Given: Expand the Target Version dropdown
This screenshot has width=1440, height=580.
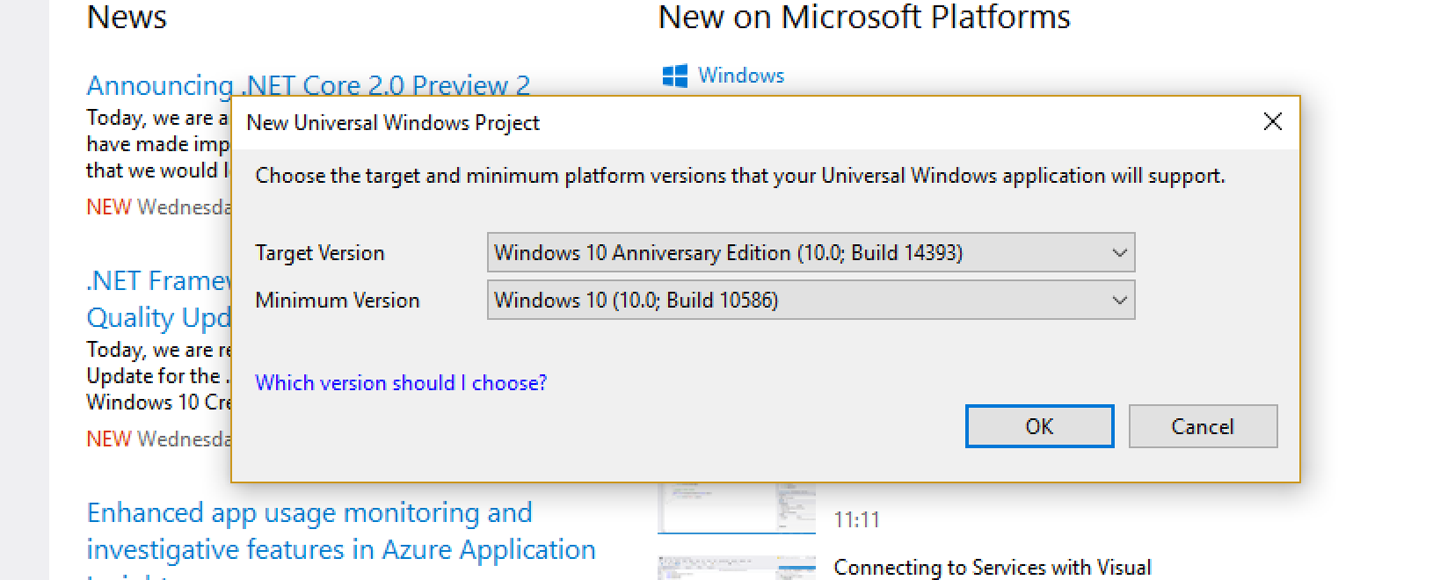Looking at the screenshot, I should [1119, 253].
